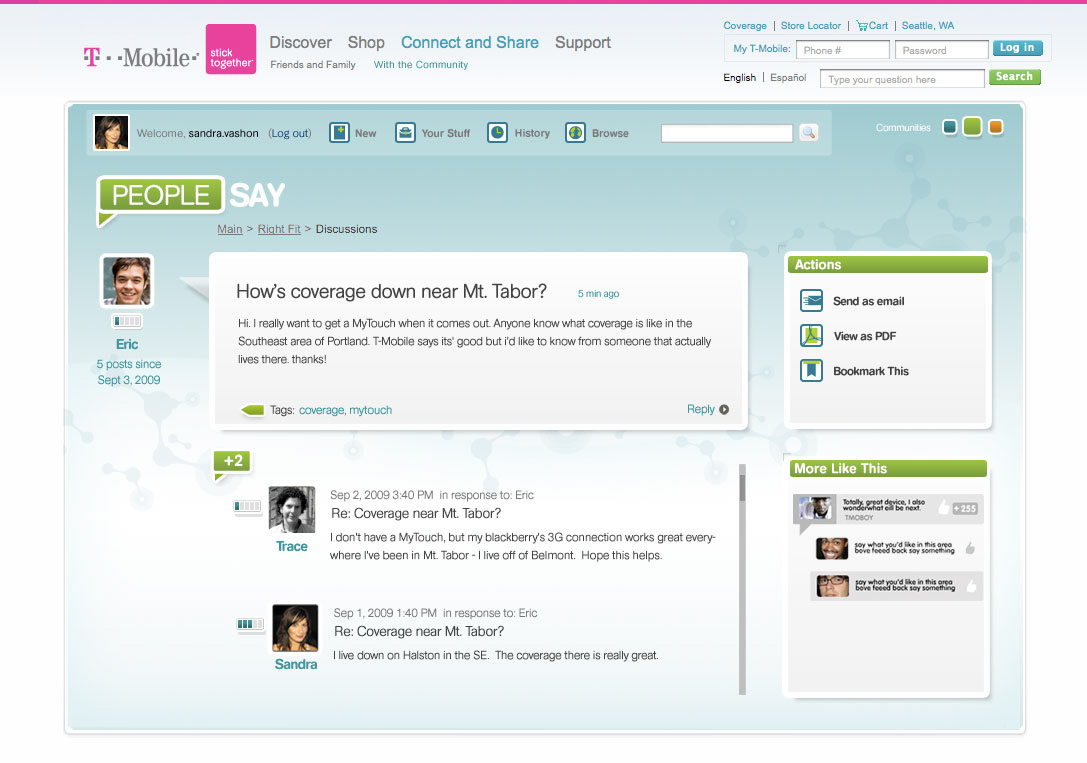Click Sandra's reply profile photo
Image resolution: width=1087 pixels, height=763 pixels.
pos(295,628)
